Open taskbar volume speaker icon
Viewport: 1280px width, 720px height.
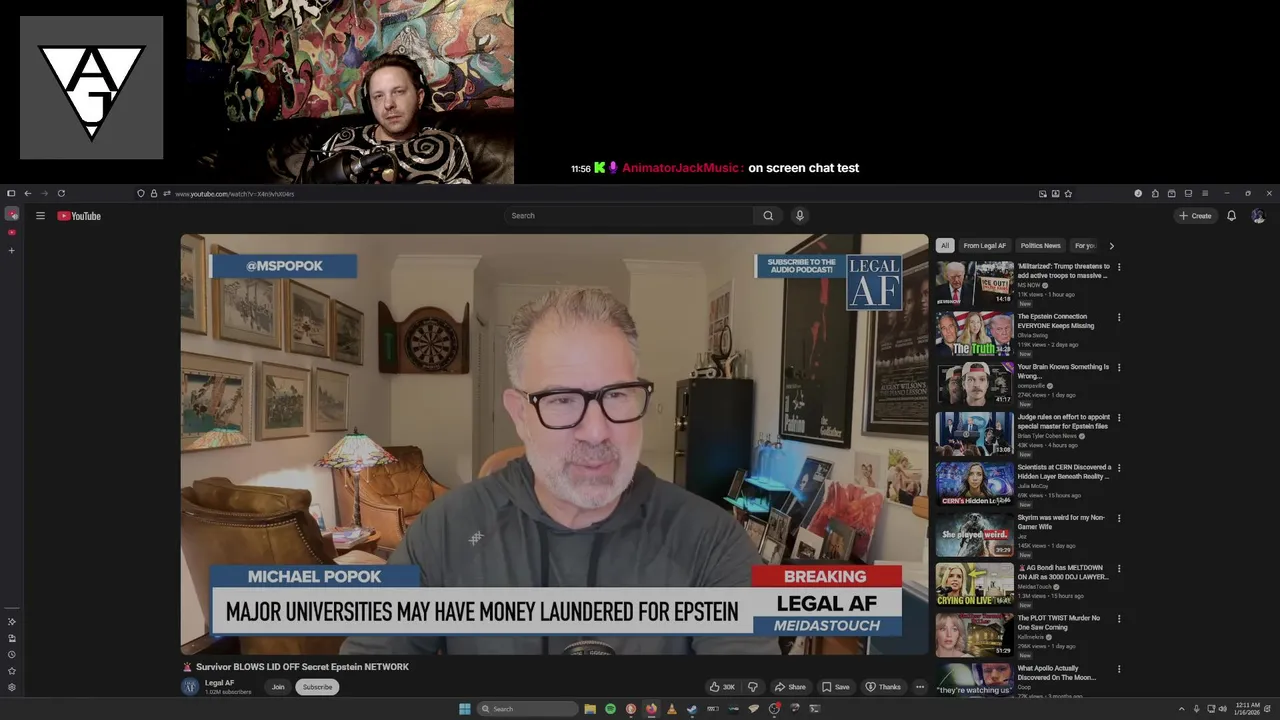coord(1222,709)
